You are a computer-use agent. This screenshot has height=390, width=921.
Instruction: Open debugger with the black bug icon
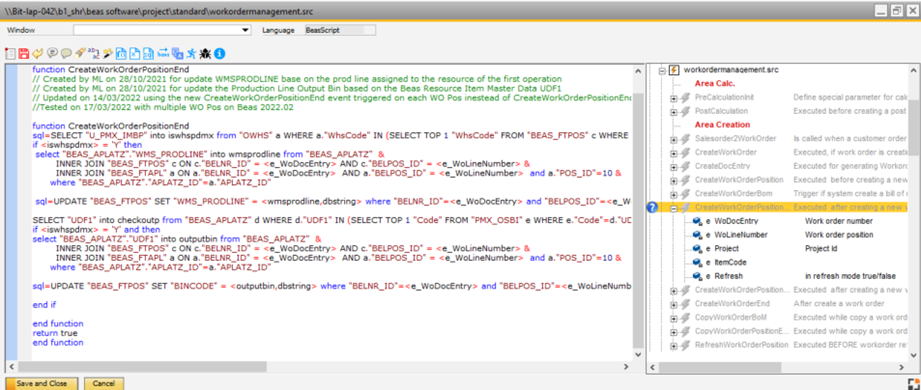tap(206, 54)
